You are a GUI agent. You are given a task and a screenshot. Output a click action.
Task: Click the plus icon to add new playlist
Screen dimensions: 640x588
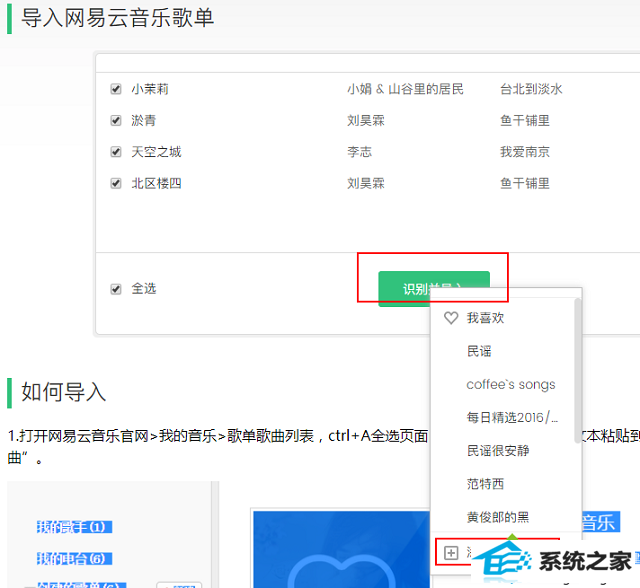click(451, 553)
